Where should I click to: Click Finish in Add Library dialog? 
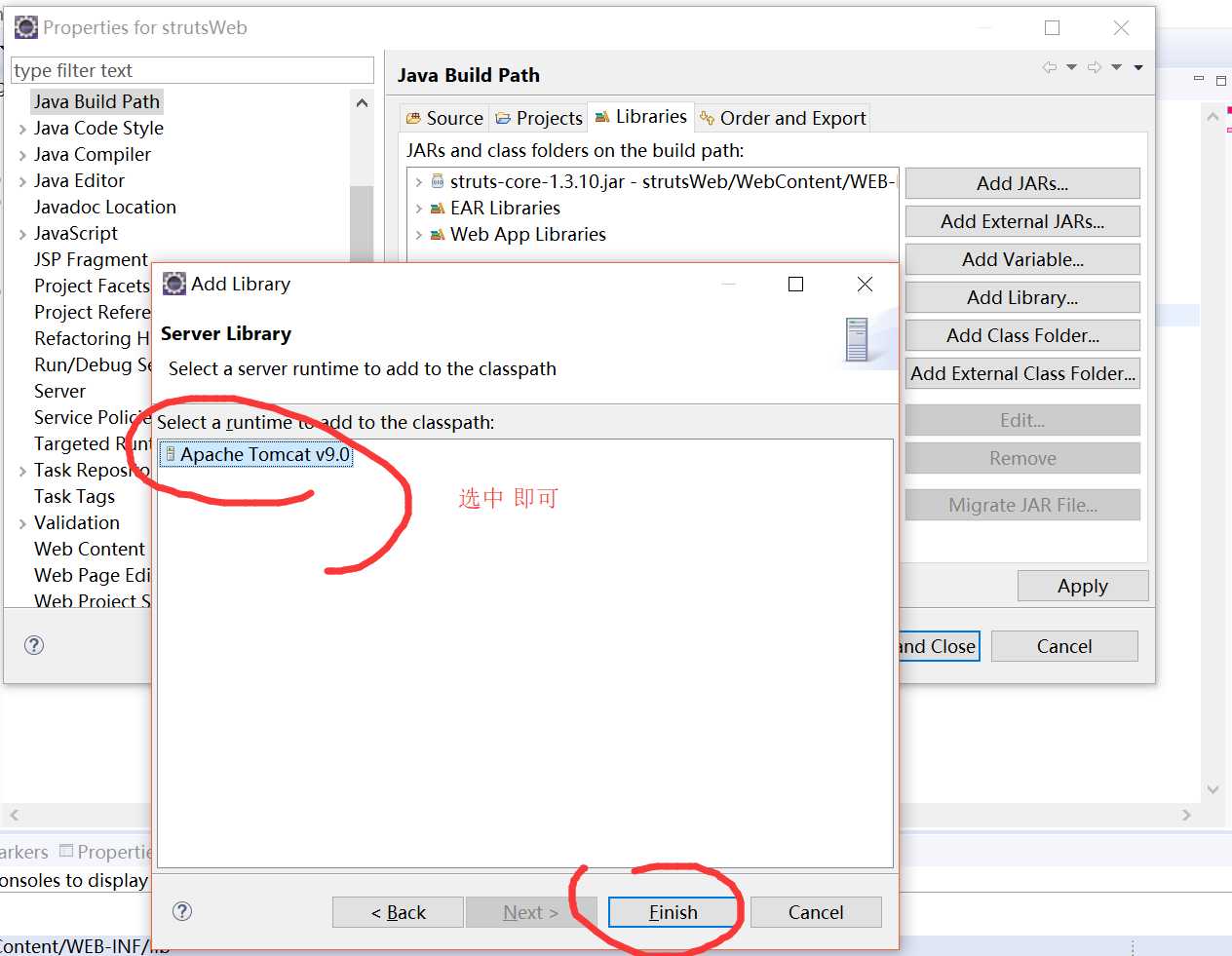pos(674,912)
